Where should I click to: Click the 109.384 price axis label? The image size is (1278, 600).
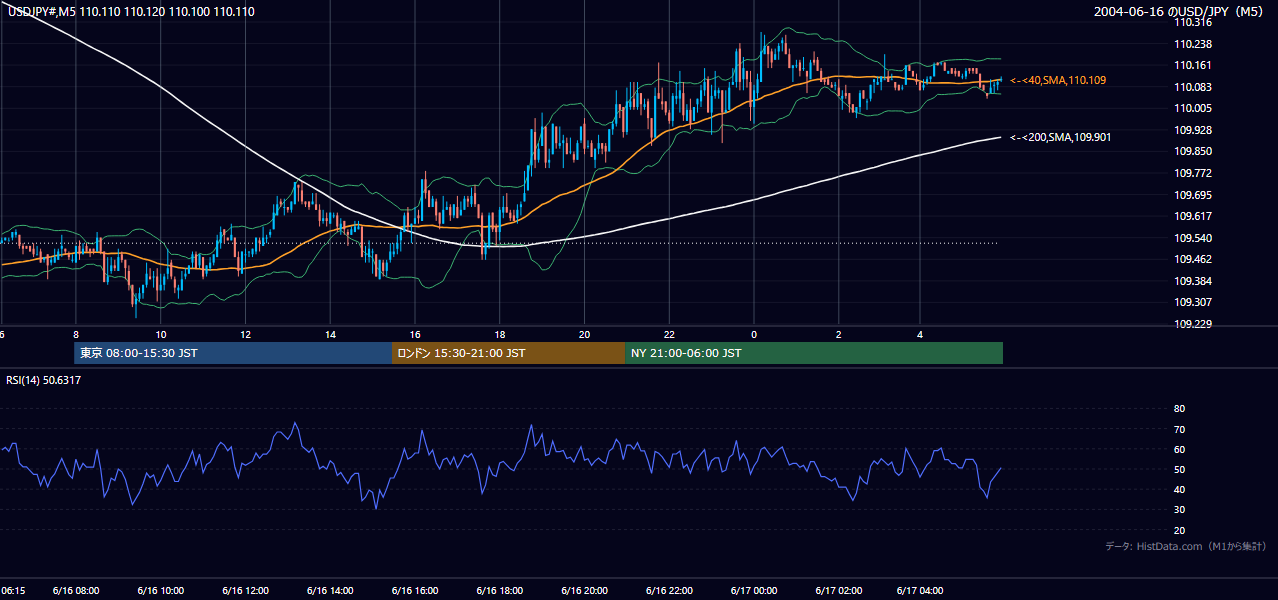[x=1193, y=281]
